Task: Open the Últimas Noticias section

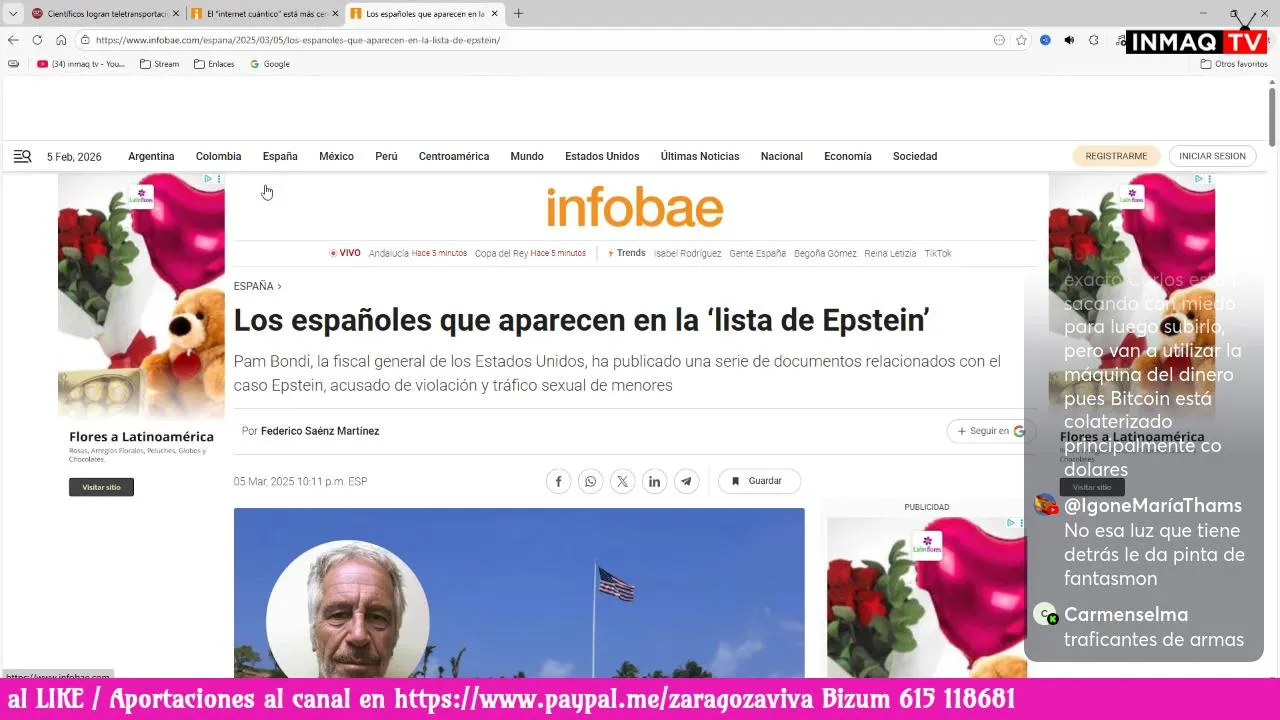Action: [x=700, y=156]
